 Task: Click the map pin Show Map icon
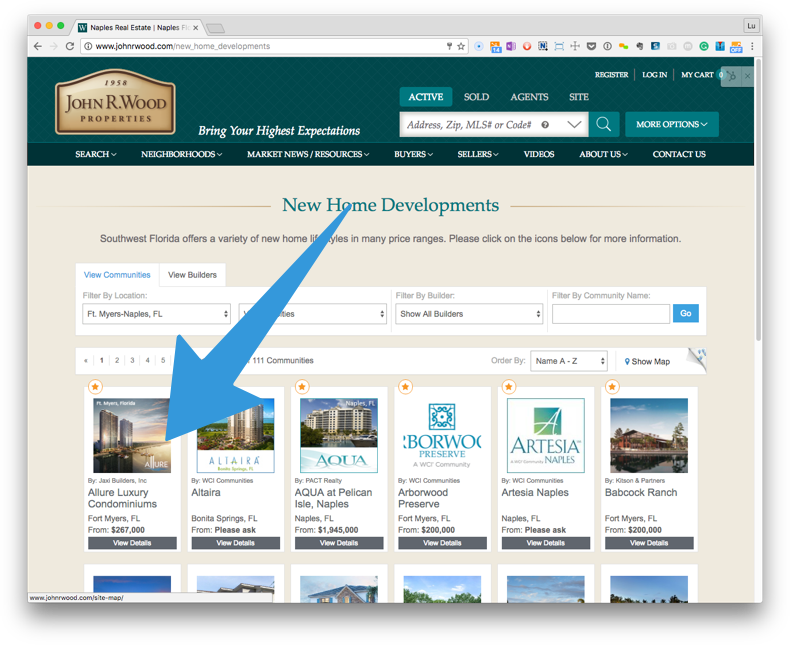(627, 361)
